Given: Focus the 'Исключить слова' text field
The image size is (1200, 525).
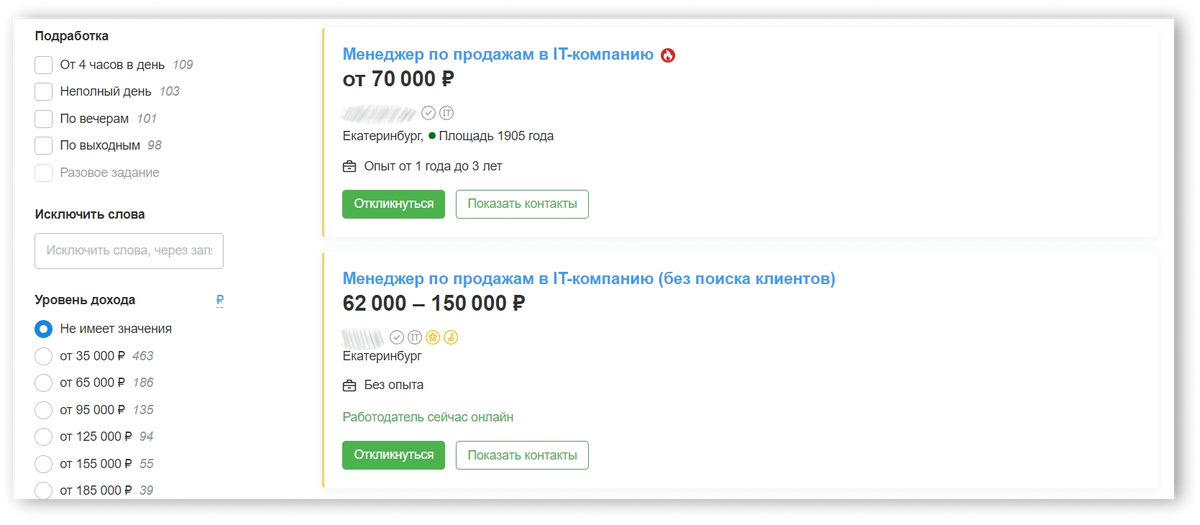Looking at the screenshot, I should 129,251.
